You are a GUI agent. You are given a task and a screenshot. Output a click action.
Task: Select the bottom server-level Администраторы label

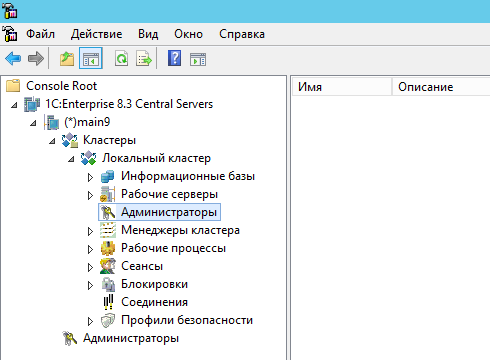[131, 338]
